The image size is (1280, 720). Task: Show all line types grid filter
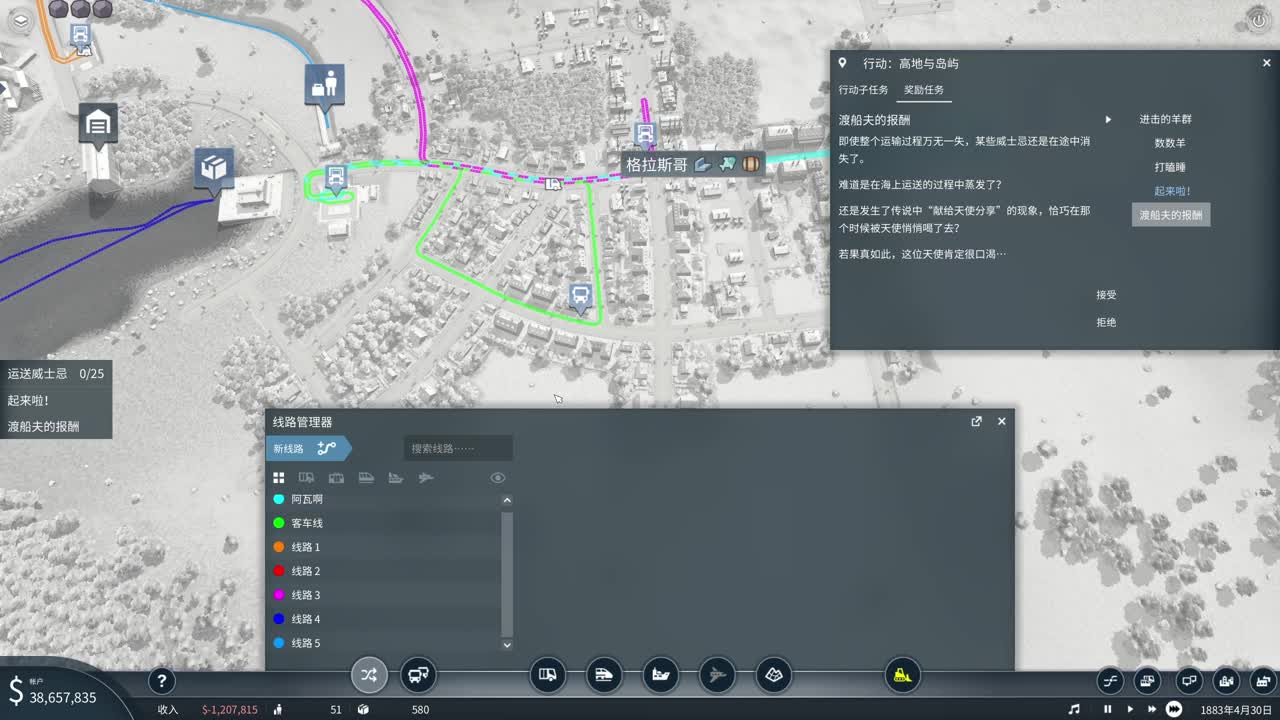(279, 478)
